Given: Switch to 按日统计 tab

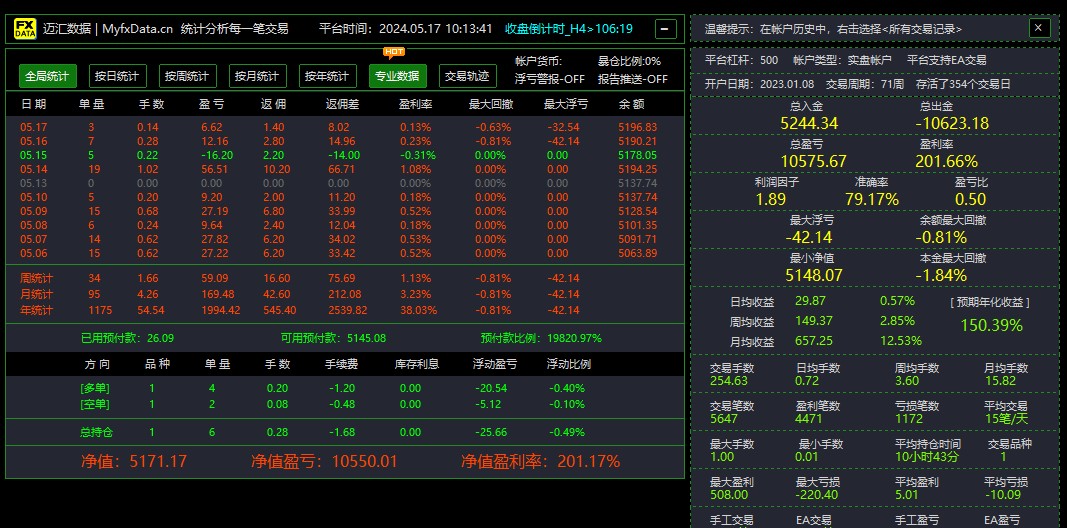Looking at the screenshot, I should [x=118, y=76].
